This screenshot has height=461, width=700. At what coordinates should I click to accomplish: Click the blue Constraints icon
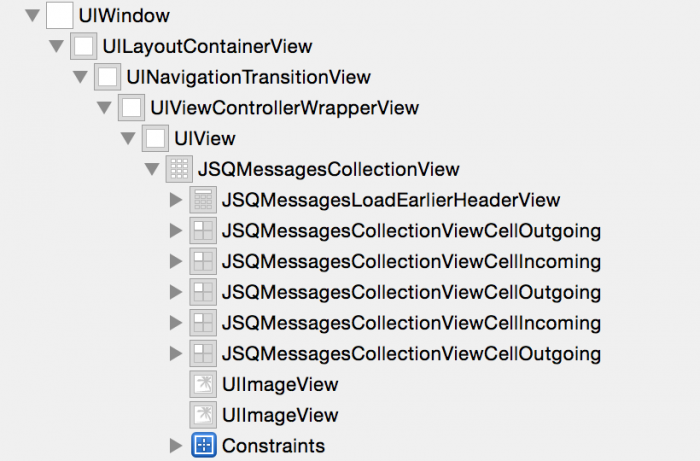click(x=202, y=445)
